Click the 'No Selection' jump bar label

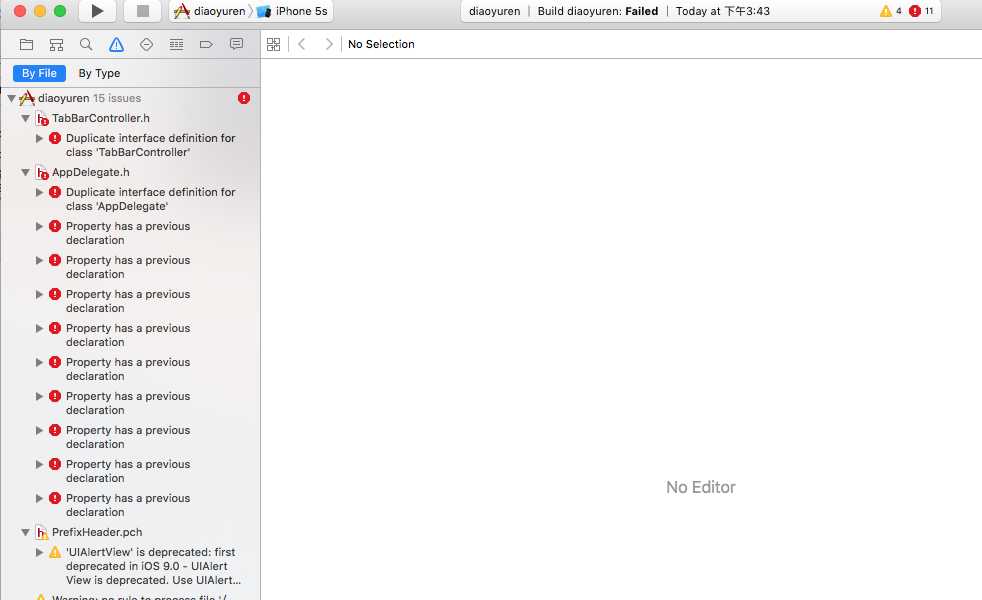click(x=381, y=44)
